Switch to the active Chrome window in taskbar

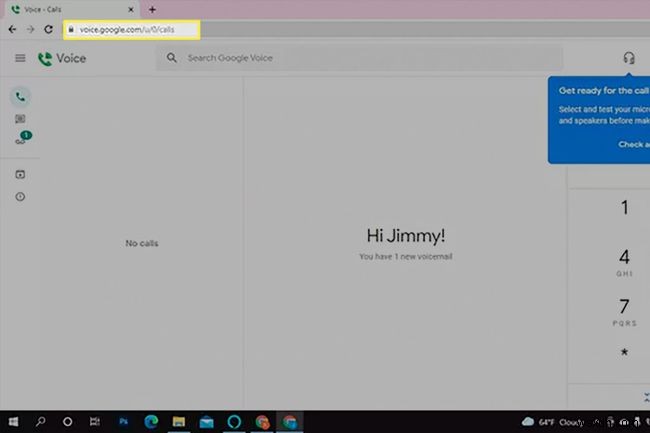[x=290, y=422]
